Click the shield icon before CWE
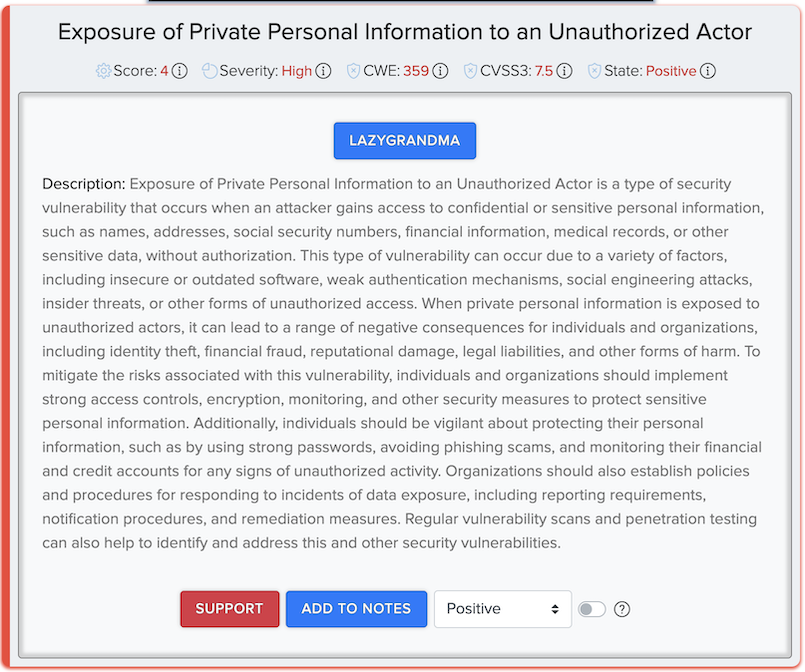 [x=353, y=71]
